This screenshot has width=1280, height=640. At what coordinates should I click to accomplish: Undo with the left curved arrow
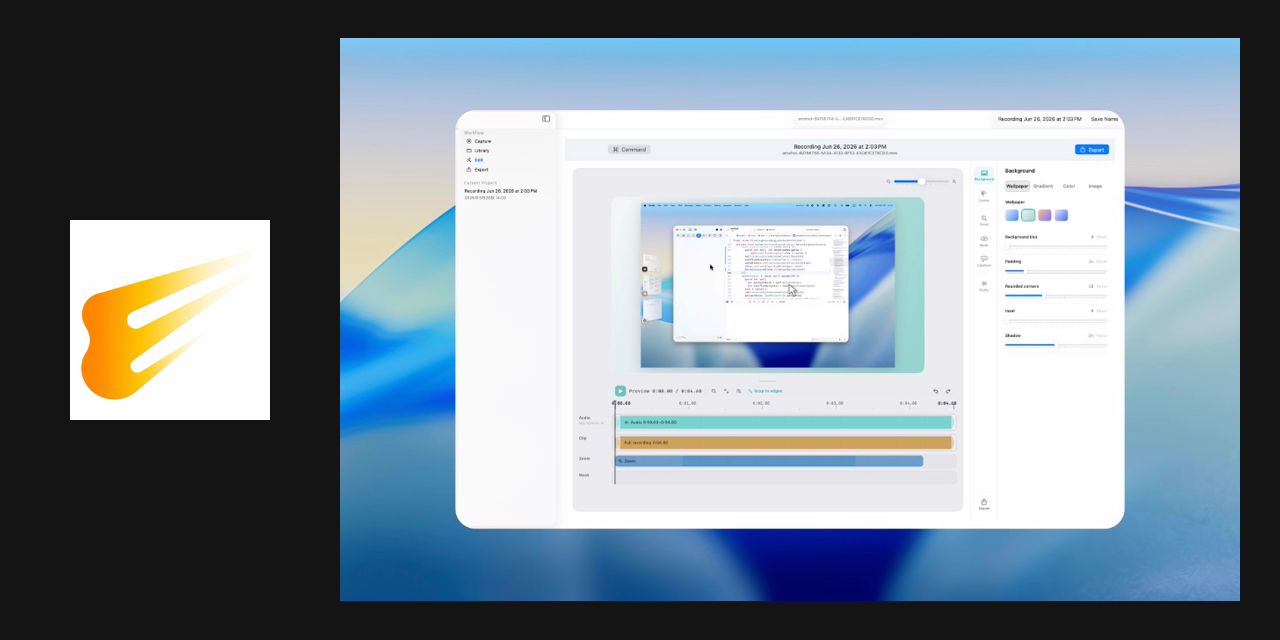tap(936, 391)
